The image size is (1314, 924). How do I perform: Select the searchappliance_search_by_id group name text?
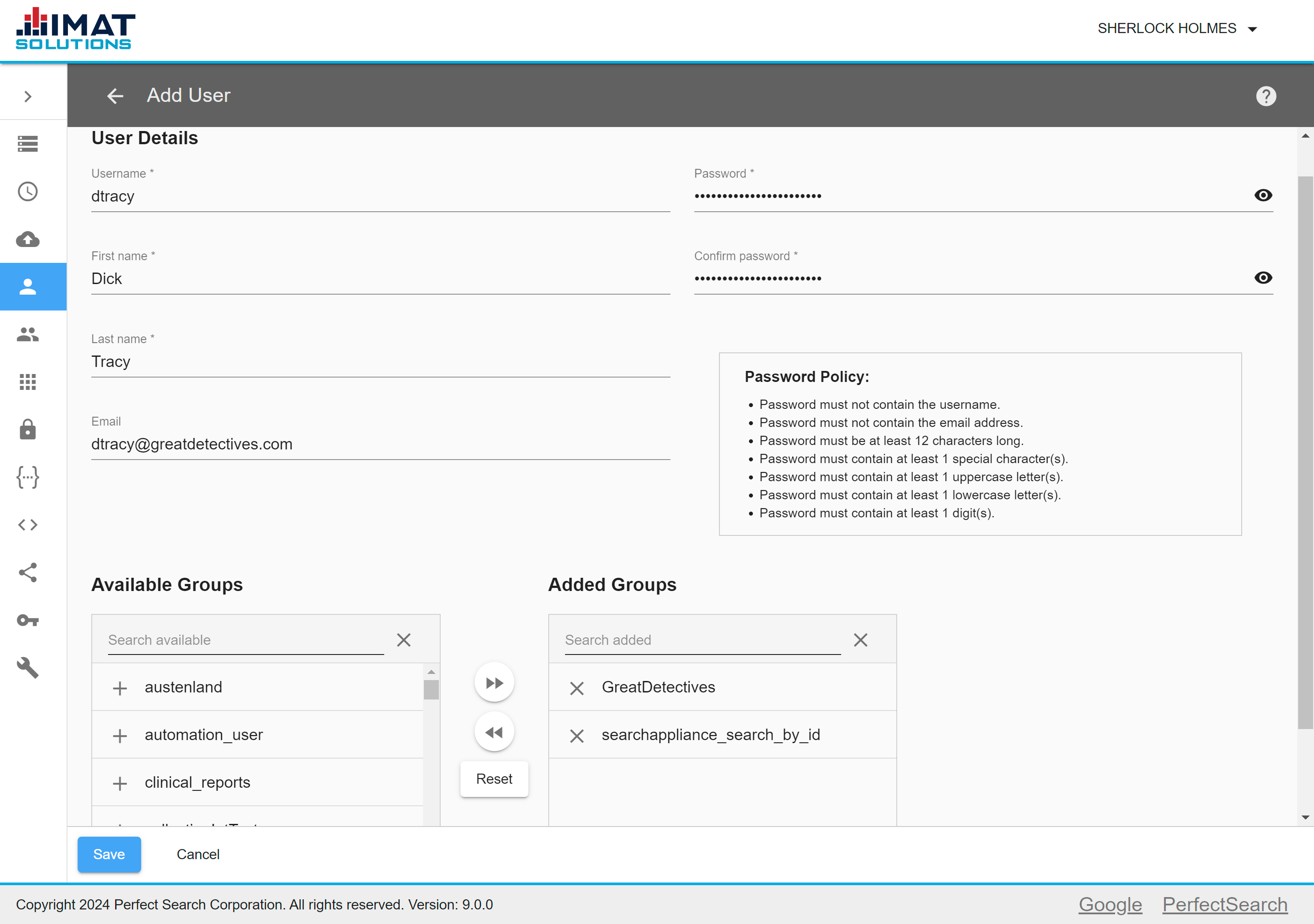pyautogui.click(x=711, y=735)
